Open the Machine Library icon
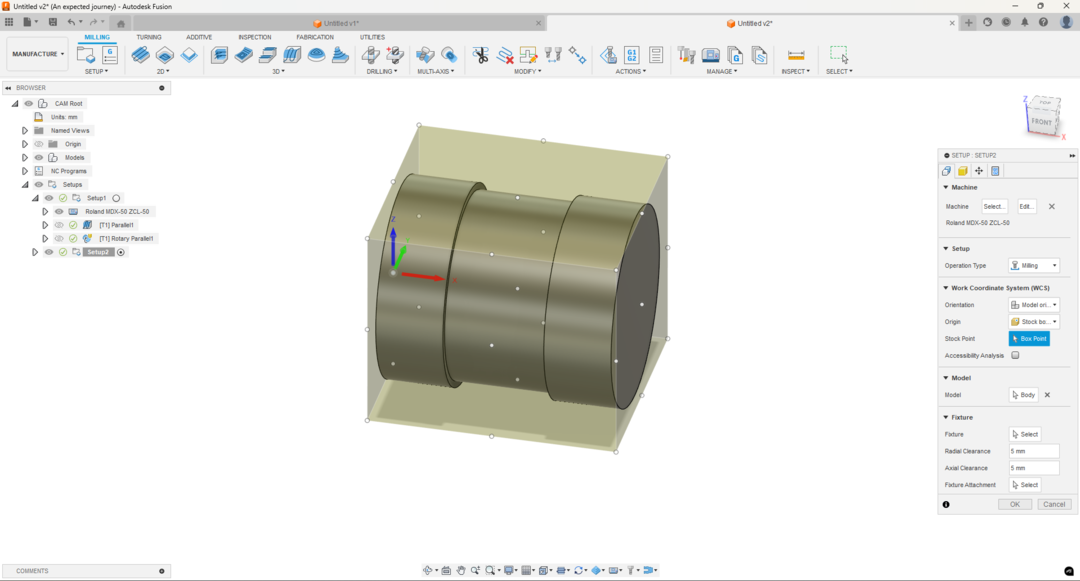The image size is (1080, 581). [x=711, y=55]
